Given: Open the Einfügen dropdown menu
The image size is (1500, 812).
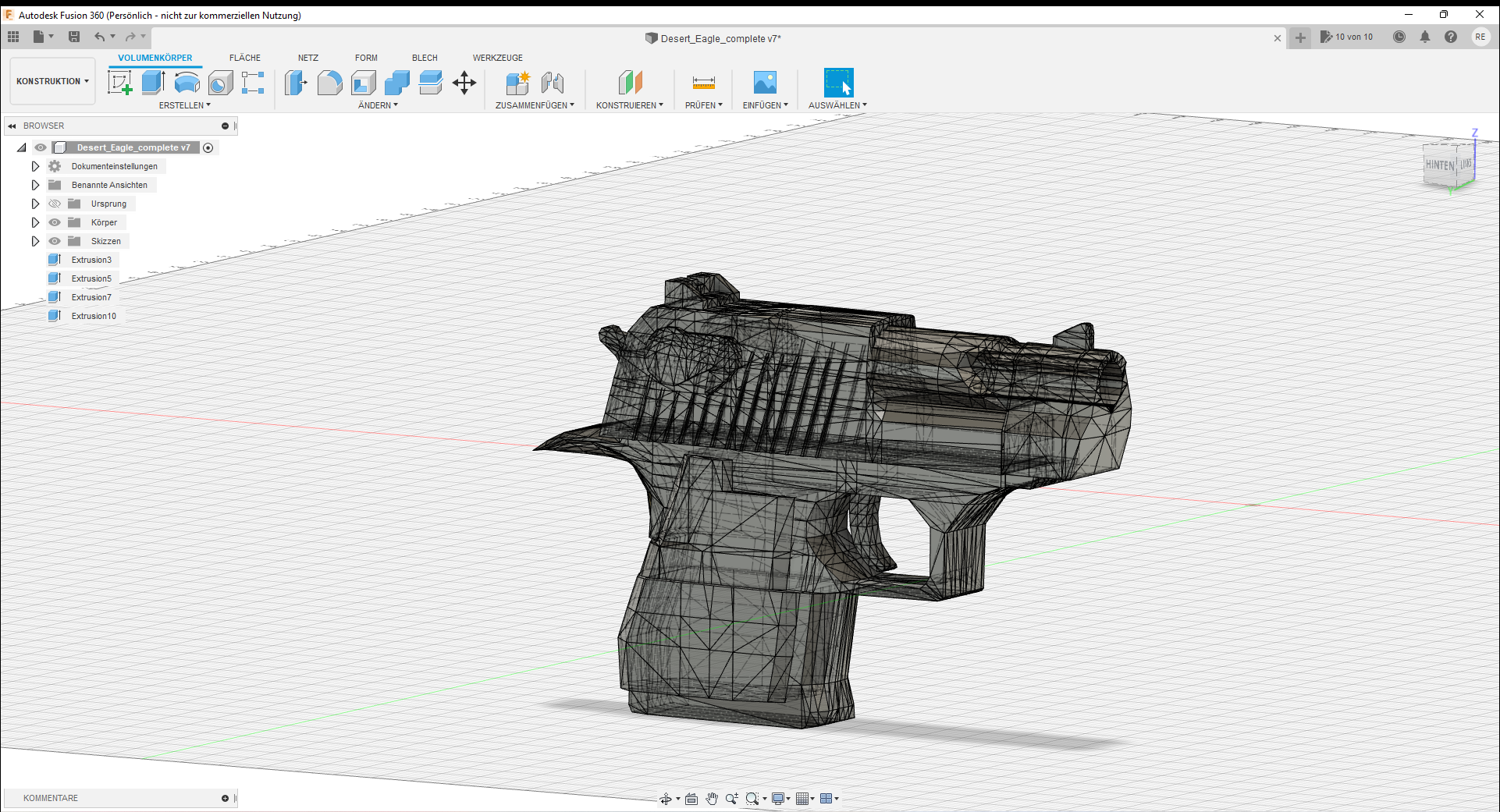Looking at the screenshot, I should (766, 105).
